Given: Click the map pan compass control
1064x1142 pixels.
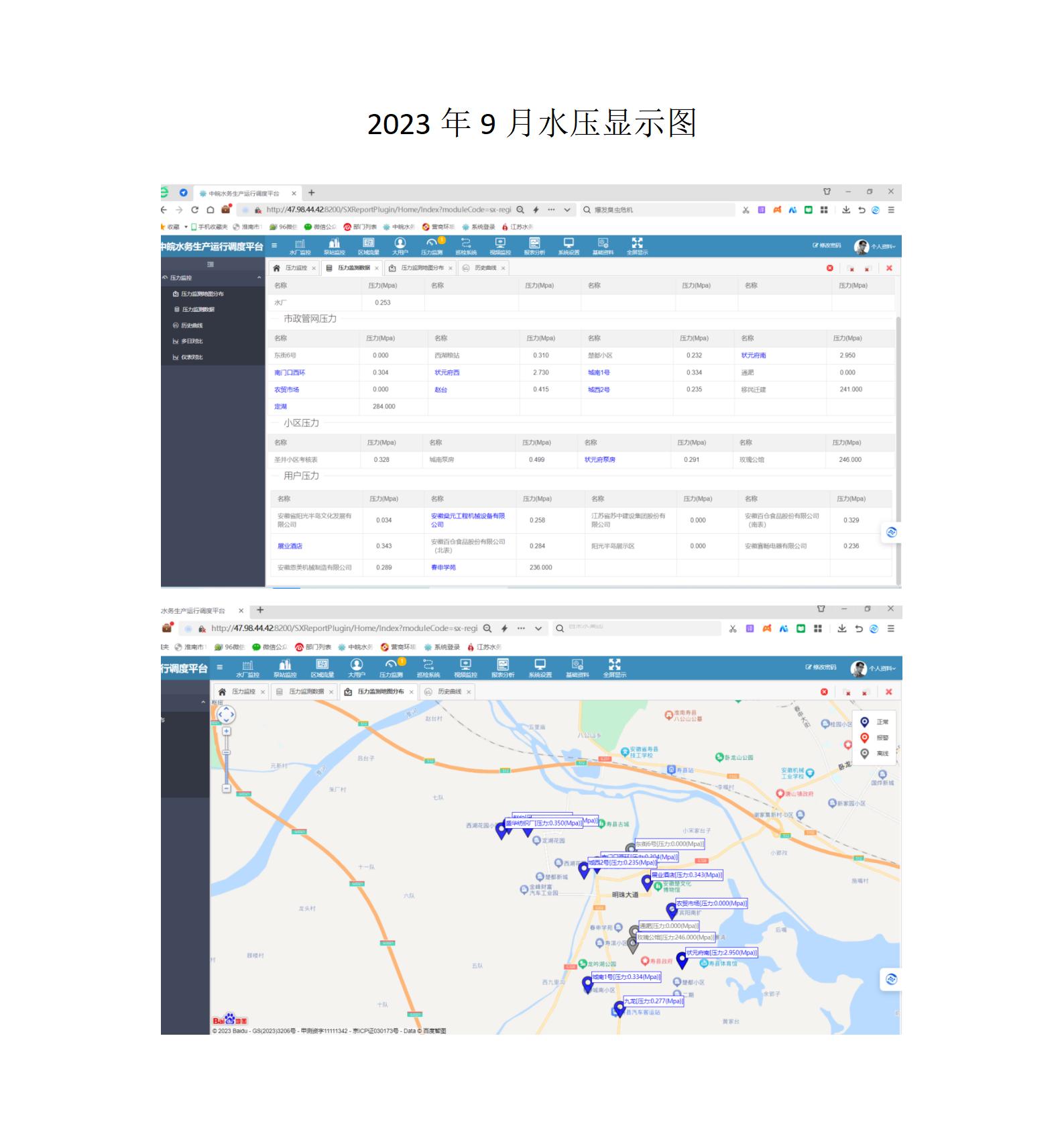Looking at the screenshot, I should click(x=226, y=714).
